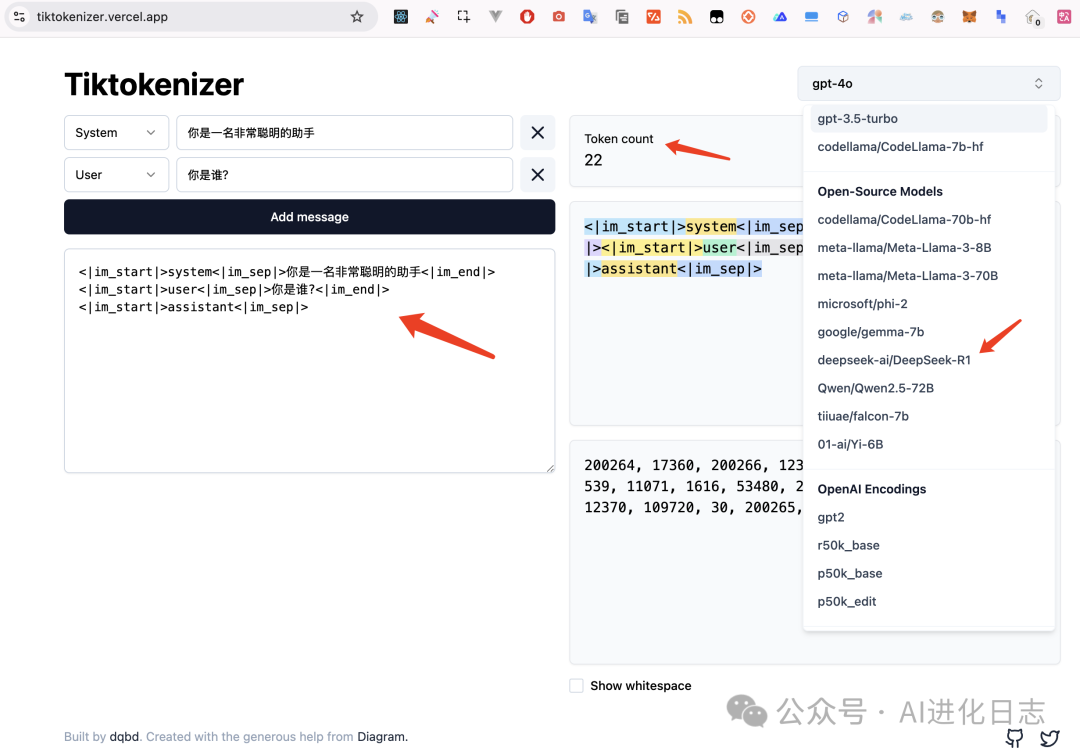1080x755 pixels.
Task: Open the Google Translate extension
Action: 590,17
